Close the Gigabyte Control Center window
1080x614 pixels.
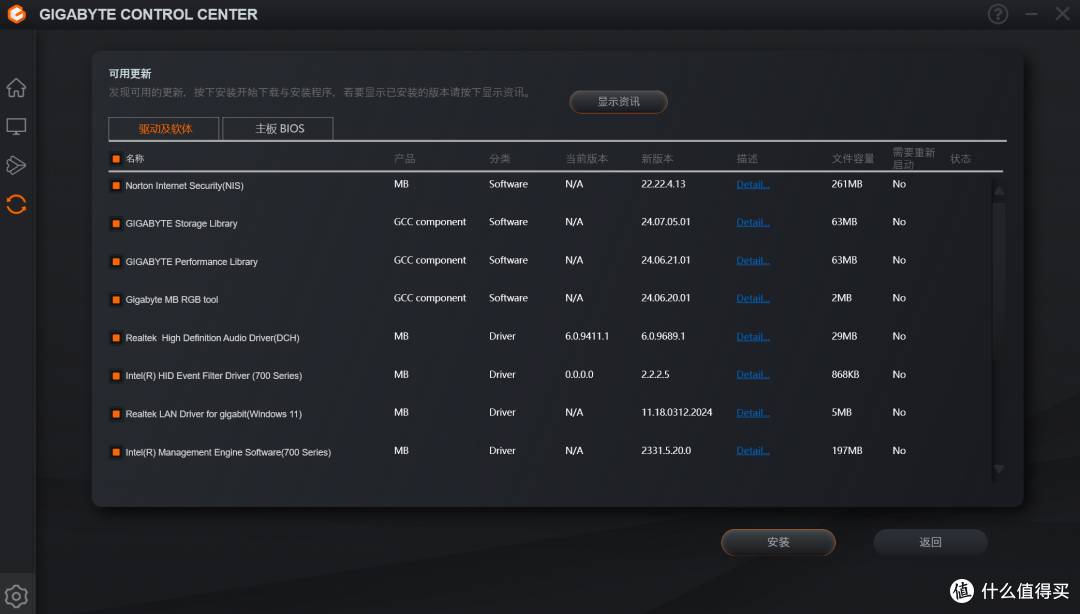[x=1062, y=14]
